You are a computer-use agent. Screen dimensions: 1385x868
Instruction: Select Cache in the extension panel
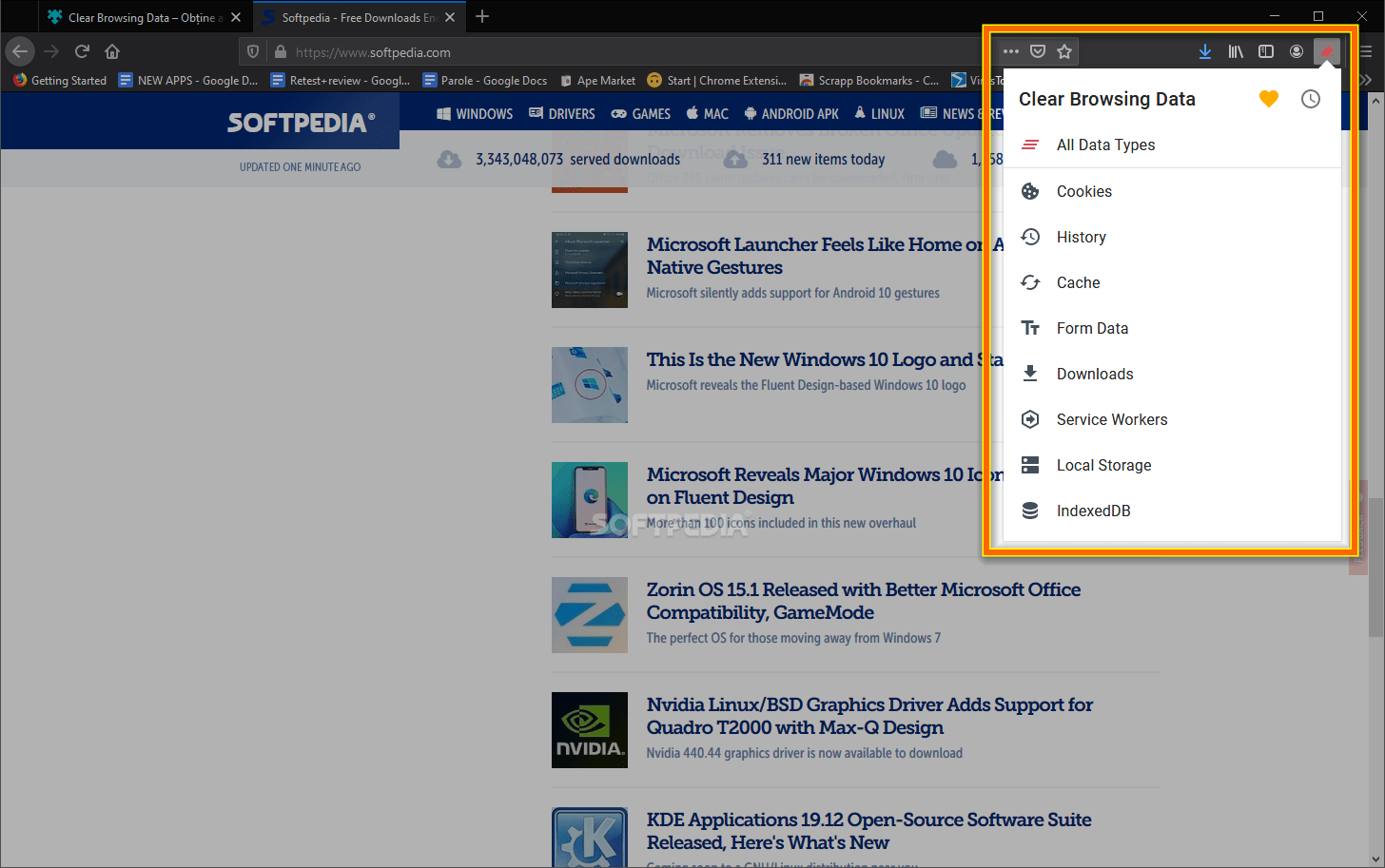tap(1078, 282)
